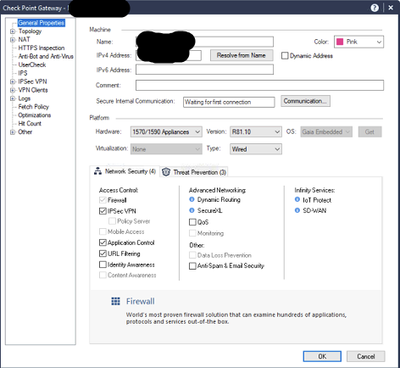Uncheck the Application Control blade

103,242
